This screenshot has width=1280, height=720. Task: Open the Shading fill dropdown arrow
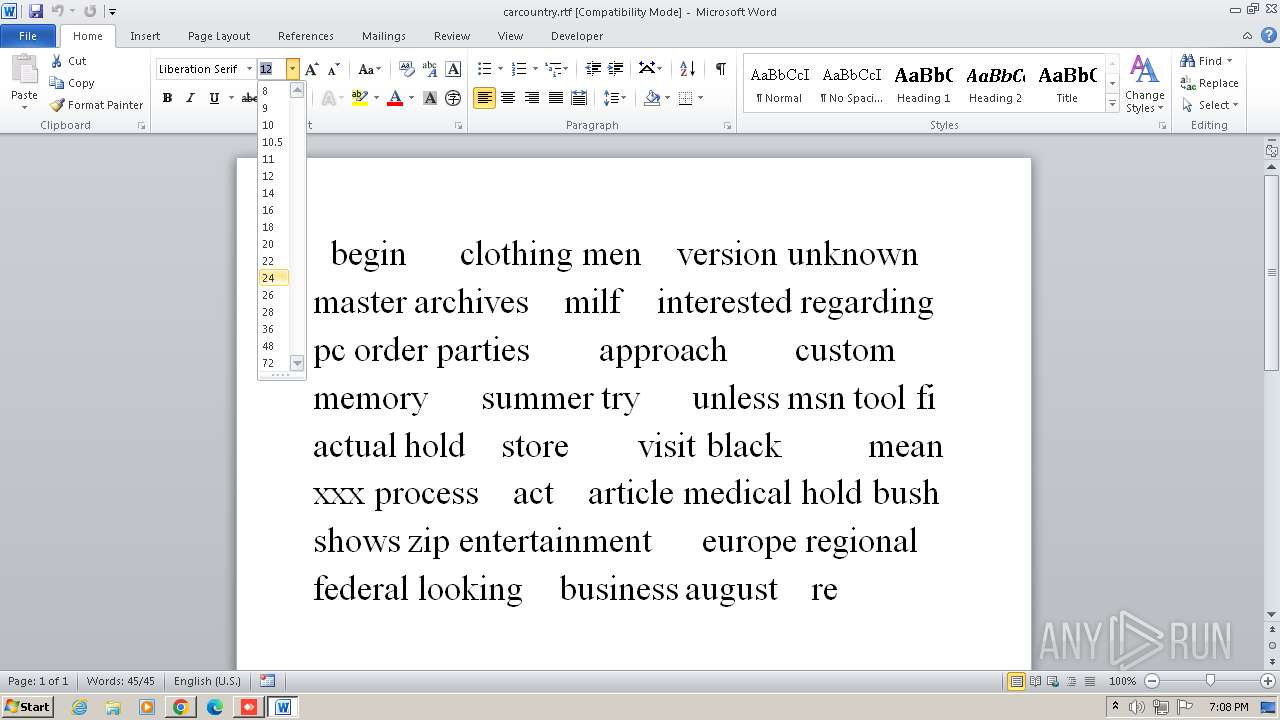coord(668,98)
